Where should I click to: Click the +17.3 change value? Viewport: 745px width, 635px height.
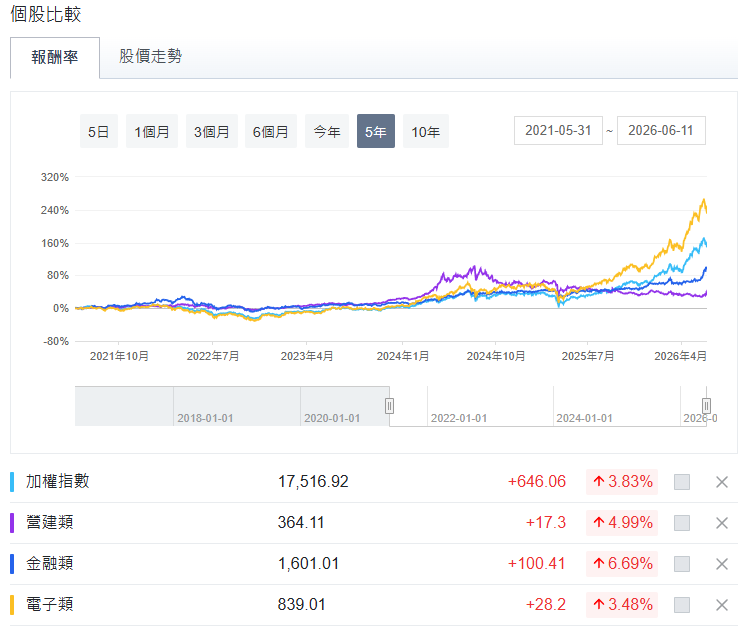(546, 522)
